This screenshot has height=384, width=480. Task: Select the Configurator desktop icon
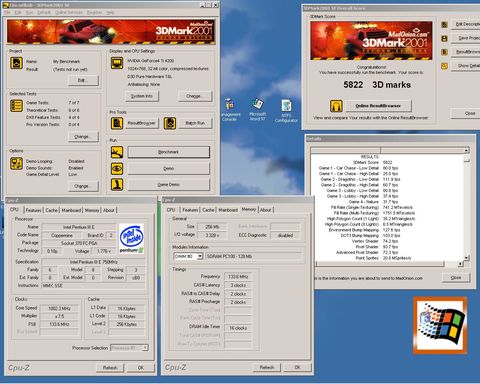(286, 111)
